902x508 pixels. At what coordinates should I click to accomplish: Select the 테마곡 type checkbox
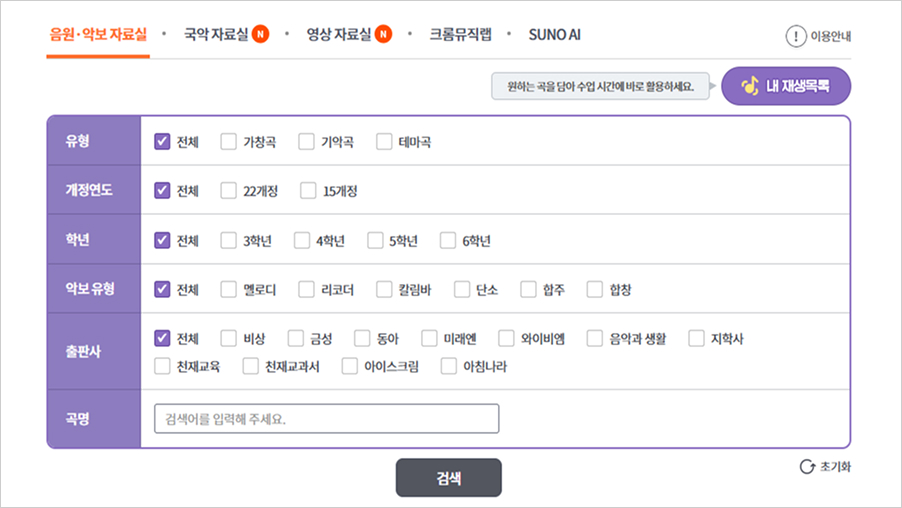click(385, 142)
